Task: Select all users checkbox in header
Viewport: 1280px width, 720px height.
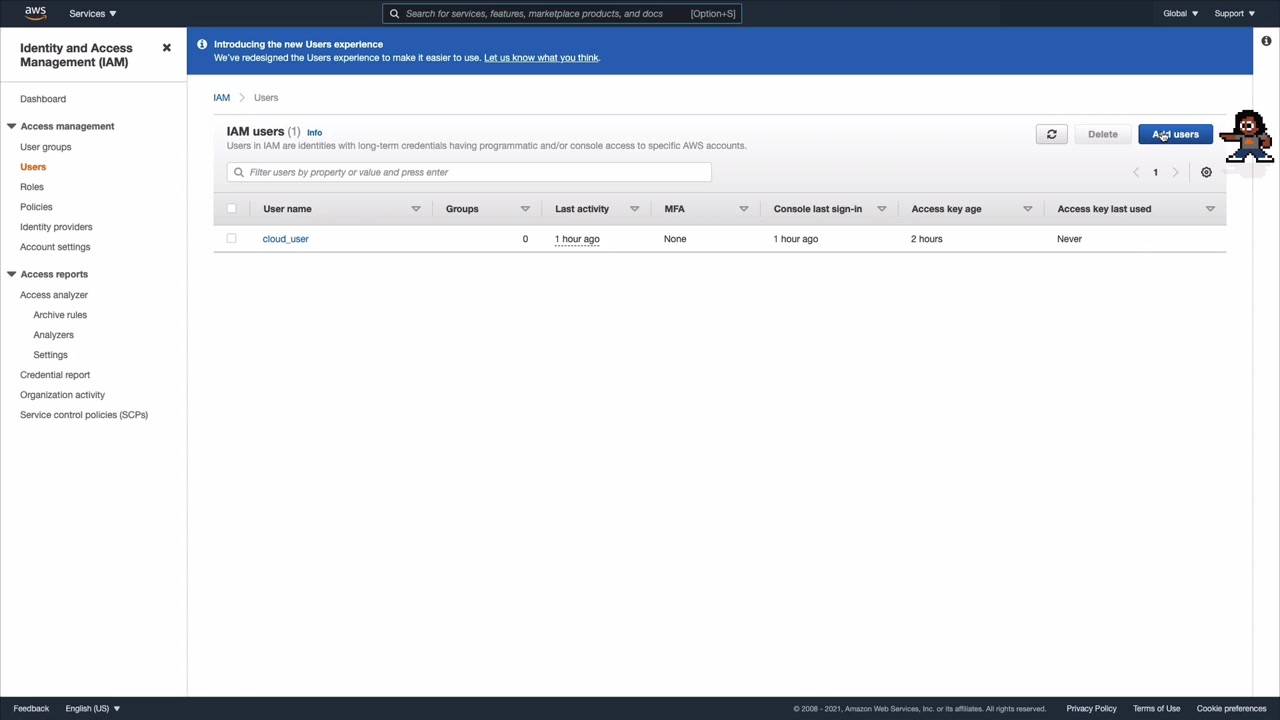Action: click(x=231, y=208)
